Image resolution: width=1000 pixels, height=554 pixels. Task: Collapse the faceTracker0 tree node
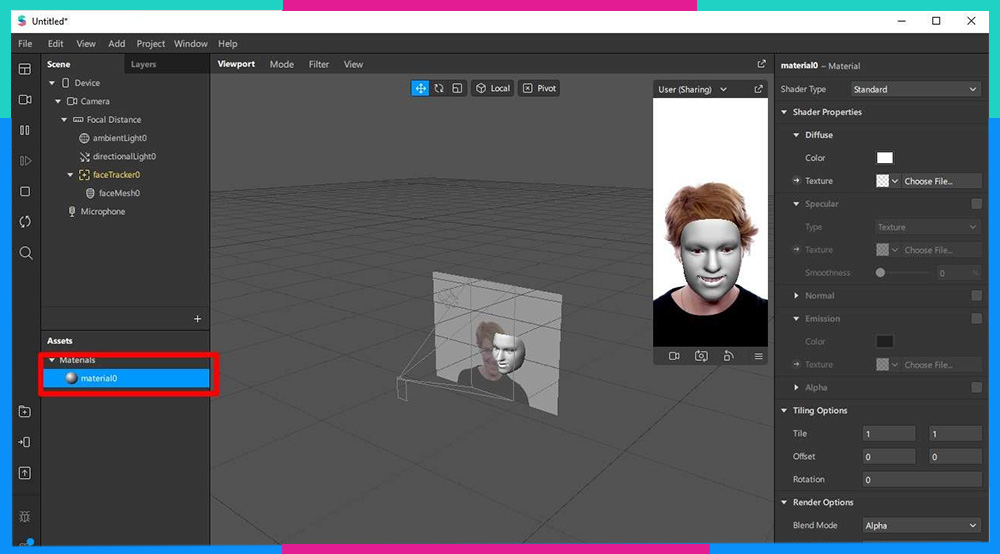pos(70,175)
